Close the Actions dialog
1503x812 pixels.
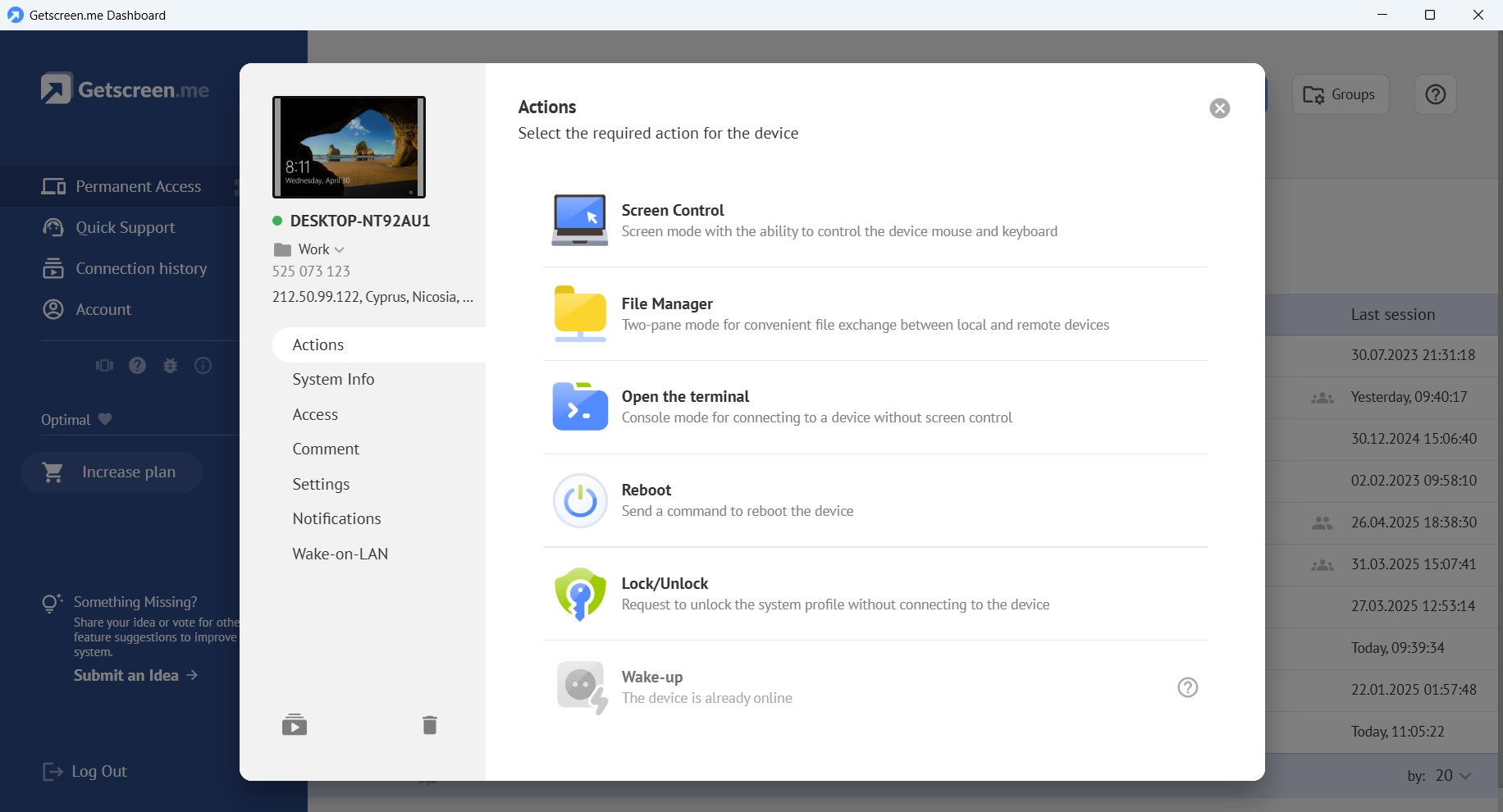pyautogui.click(x=1219, y=108)
